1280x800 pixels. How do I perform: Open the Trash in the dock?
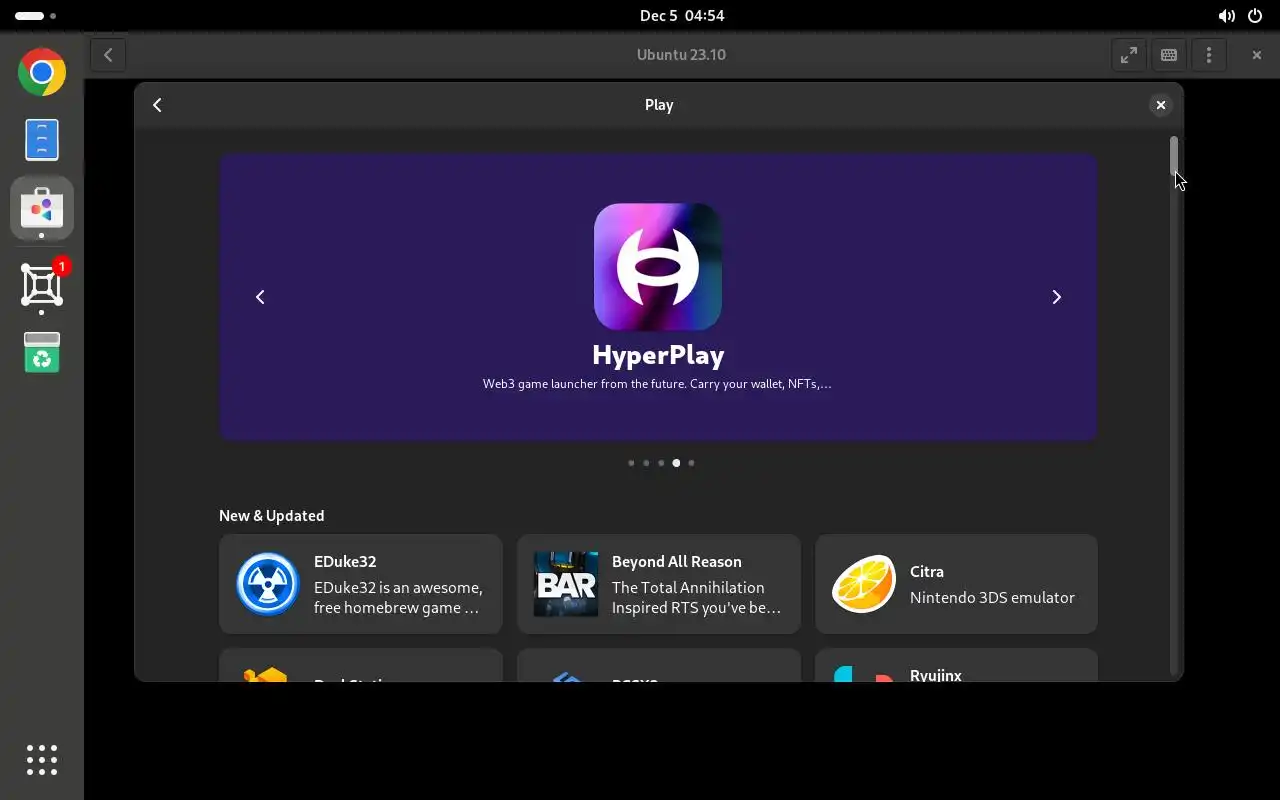click(x=42, y=352)
